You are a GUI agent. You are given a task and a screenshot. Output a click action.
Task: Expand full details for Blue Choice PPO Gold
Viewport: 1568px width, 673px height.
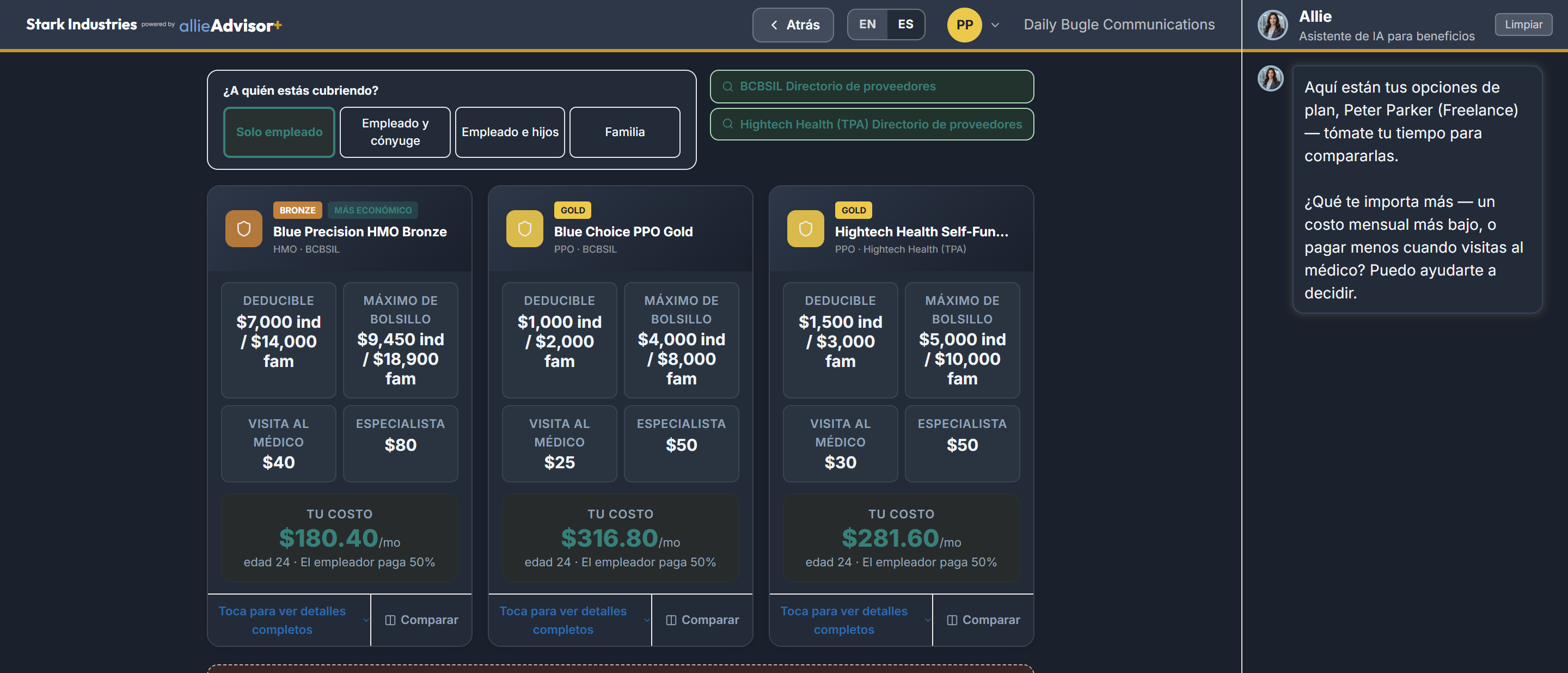569,620
